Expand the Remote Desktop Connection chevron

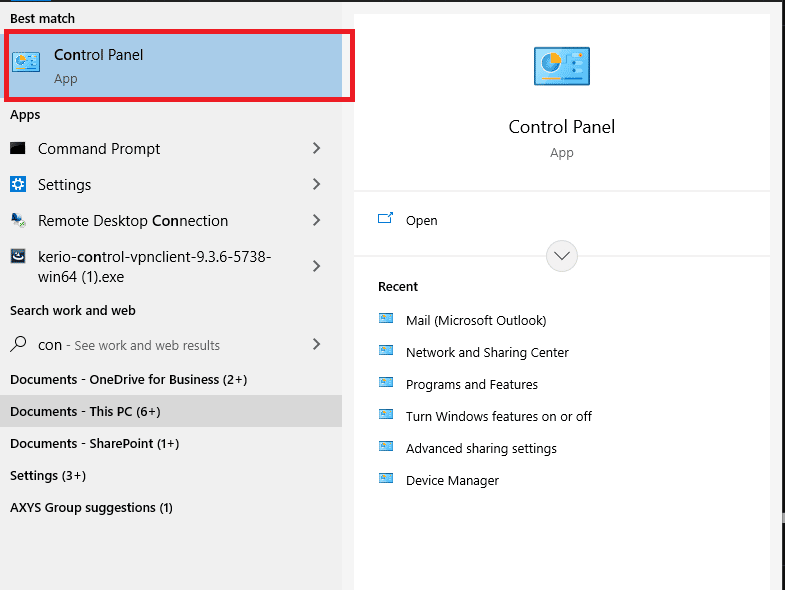pyautogui.click(x=316, y=220)
